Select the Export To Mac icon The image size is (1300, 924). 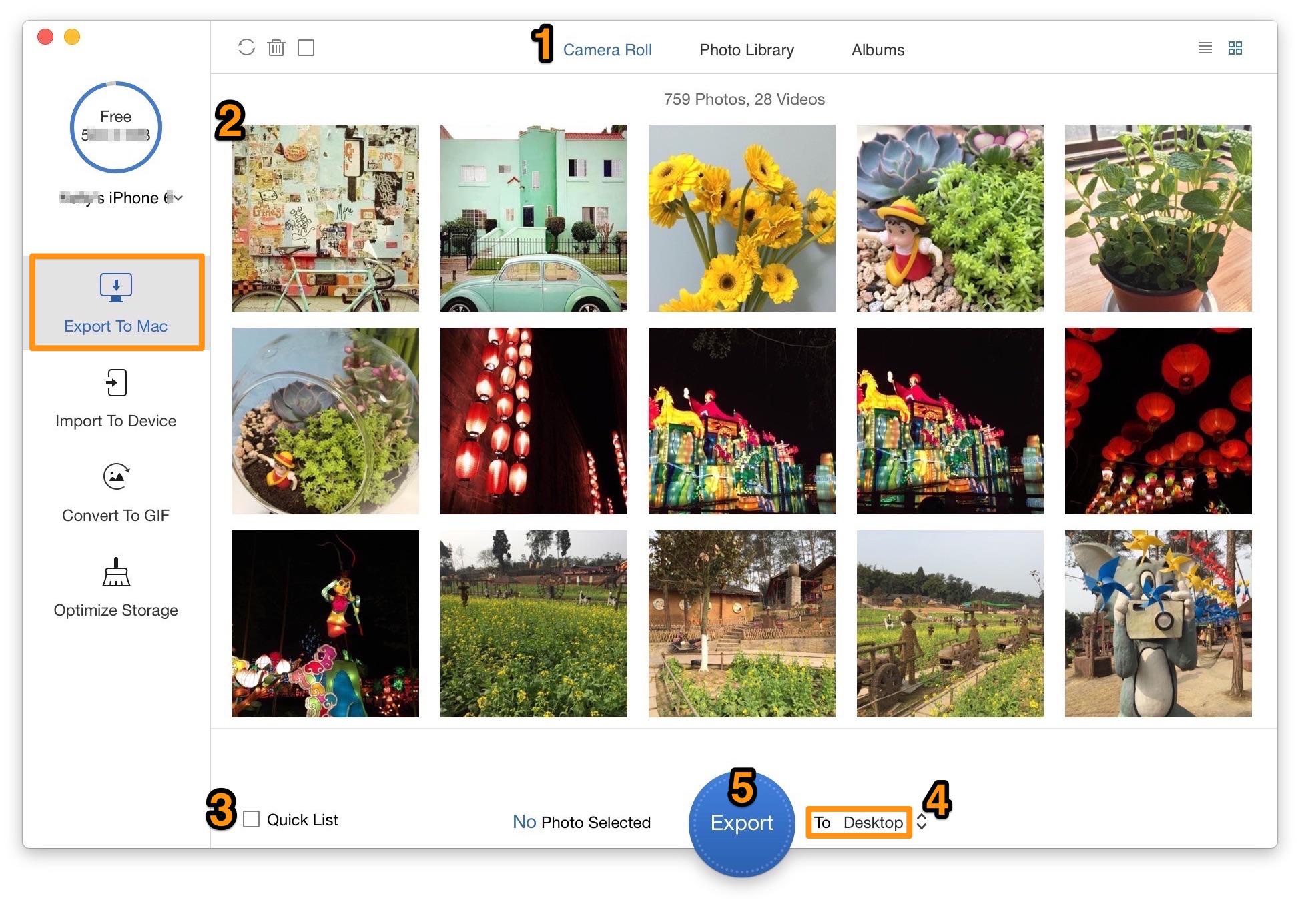pos(116,287)
